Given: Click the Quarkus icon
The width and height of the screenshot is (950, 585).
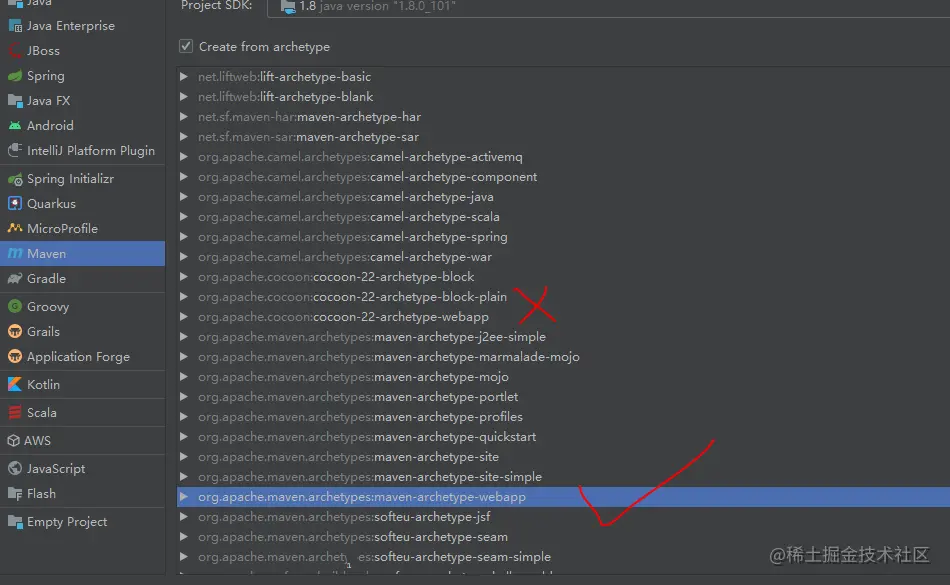Looking at the screenshot, I should 15,203.
